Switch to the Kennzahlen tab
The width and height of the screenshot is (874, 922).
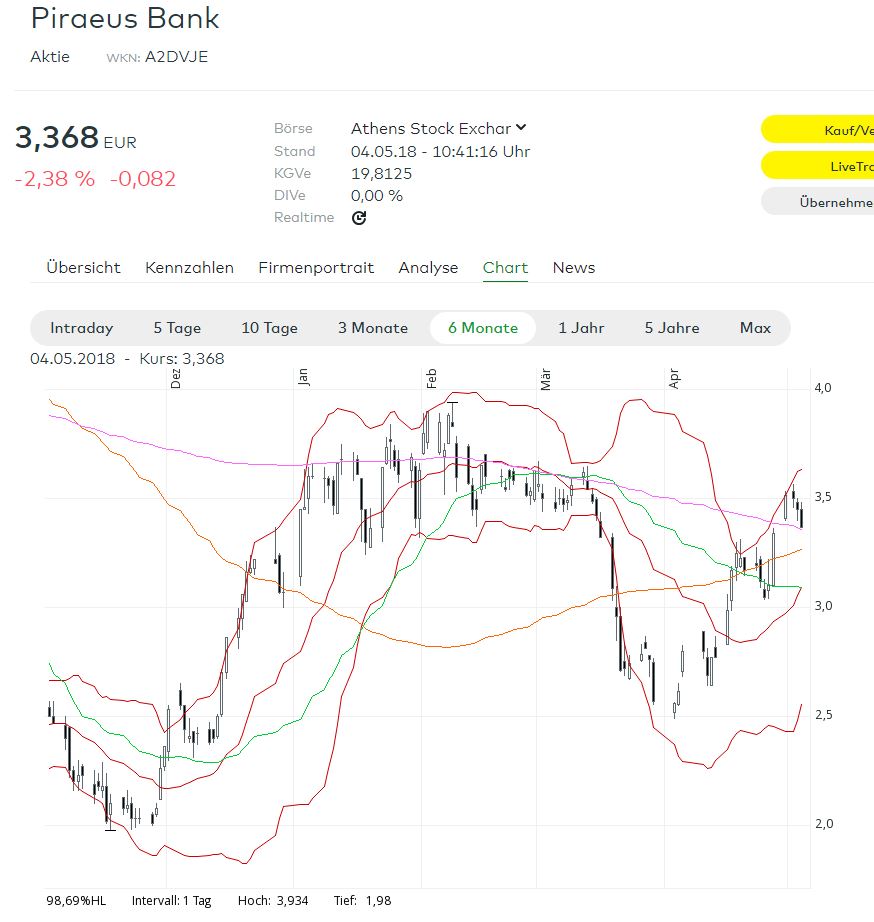(x=190, y=267)
